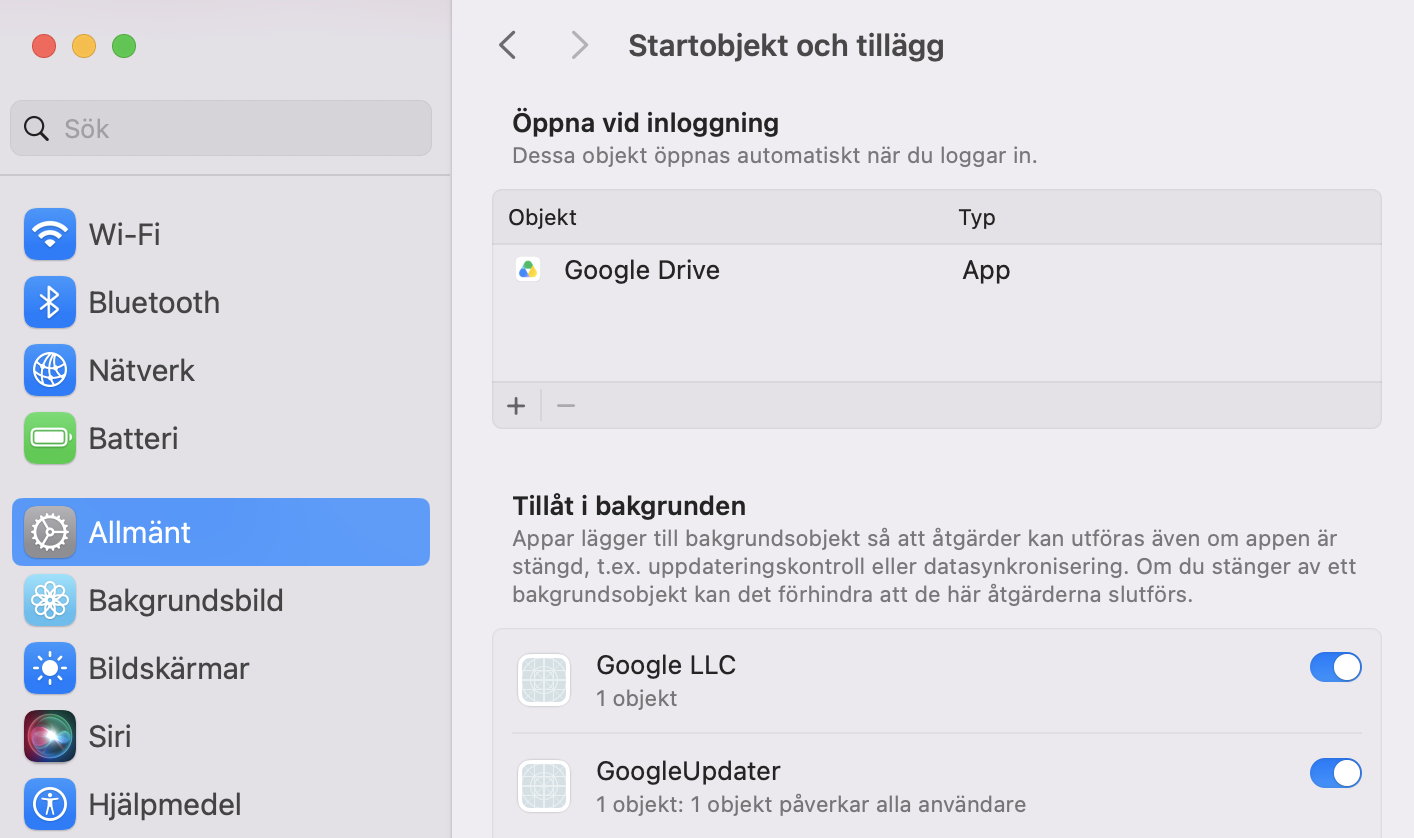Open Hjälpmedel settings pane

(221, 804)
